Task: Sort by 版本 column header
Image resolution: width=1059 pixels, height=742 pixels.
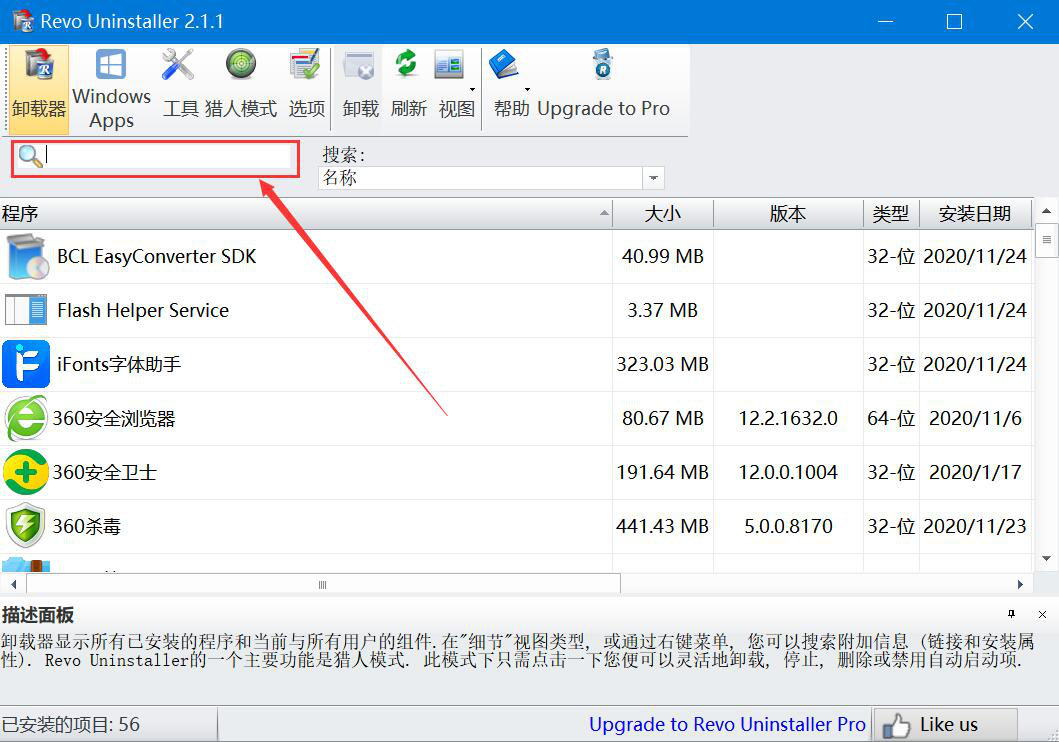Action: coord(787,214)
